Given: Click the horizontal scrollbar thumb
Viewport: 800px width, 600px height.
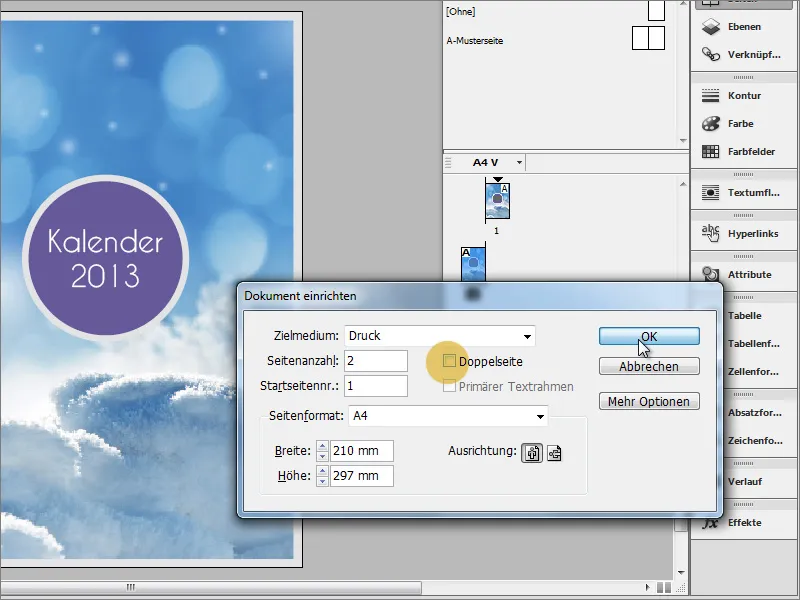Looking at the screenshot, I should click(211, 587).
